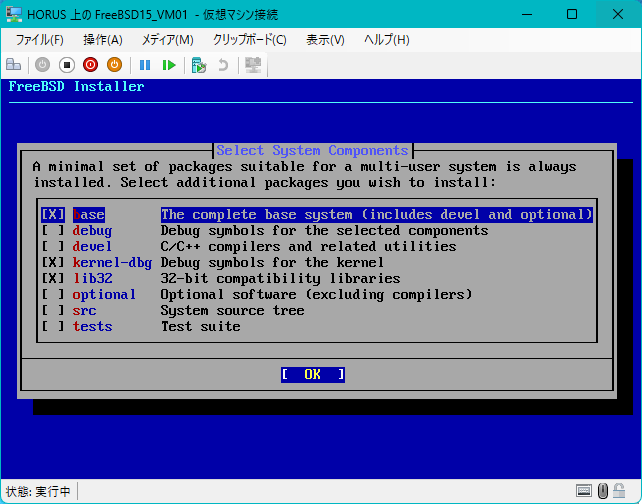Select the 'debug' component name
642x504 pixels.
point(92,231)
